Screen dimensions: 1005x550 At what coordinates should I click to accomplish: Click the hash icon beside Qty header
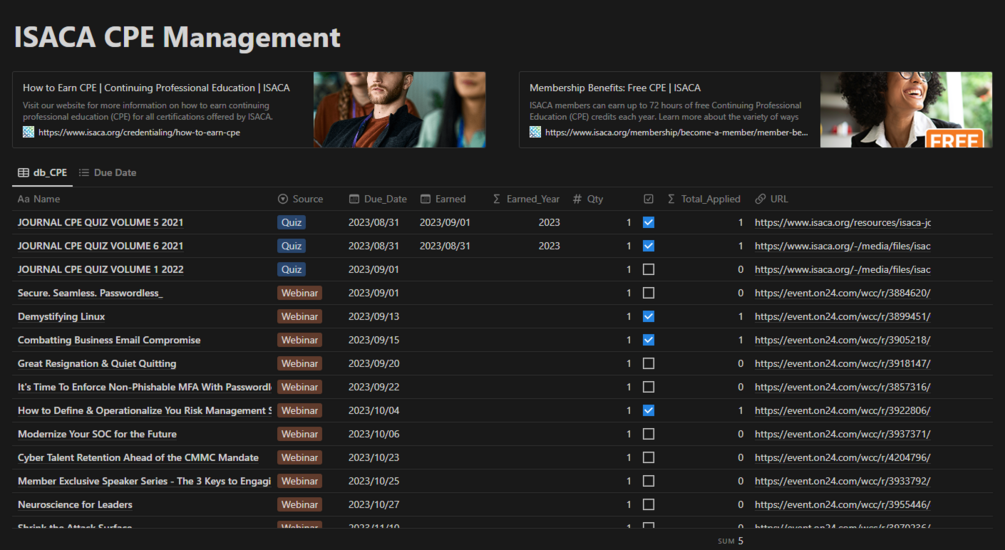(x=577, y=199)
